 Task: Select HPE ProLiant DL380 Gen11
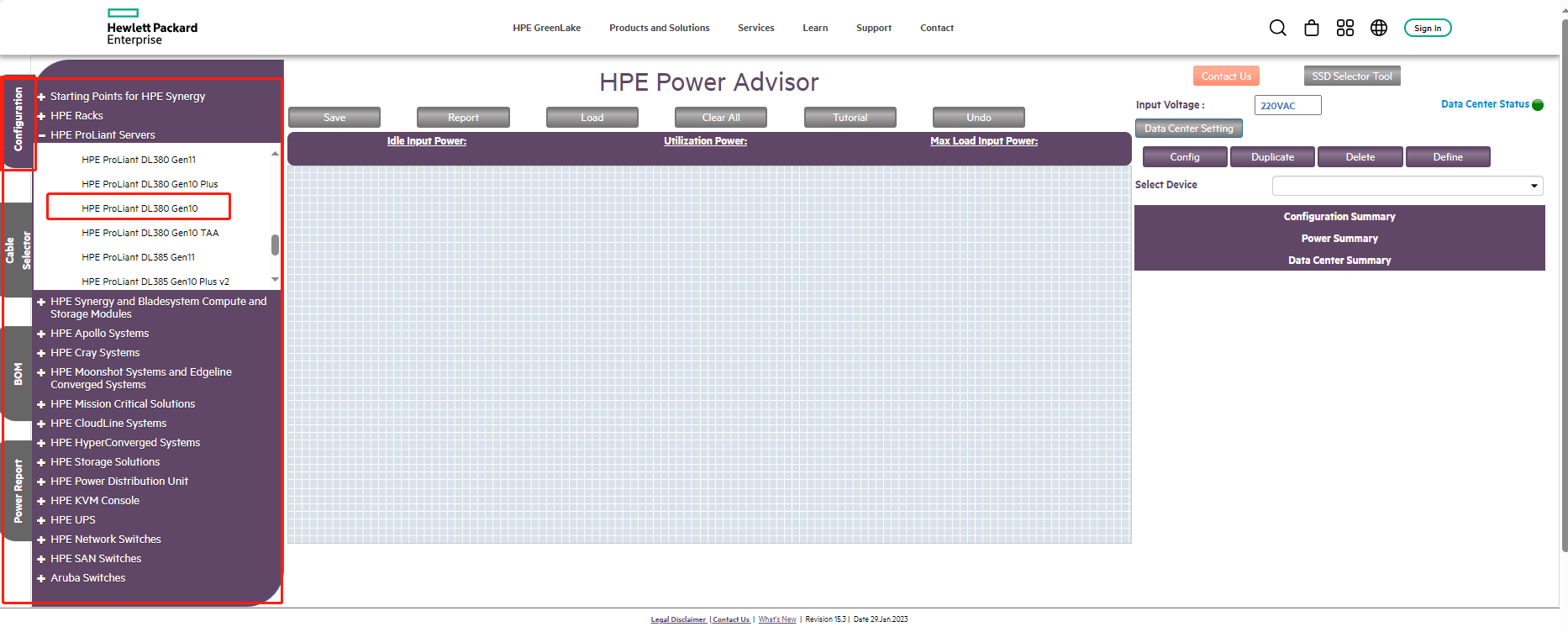139,160
